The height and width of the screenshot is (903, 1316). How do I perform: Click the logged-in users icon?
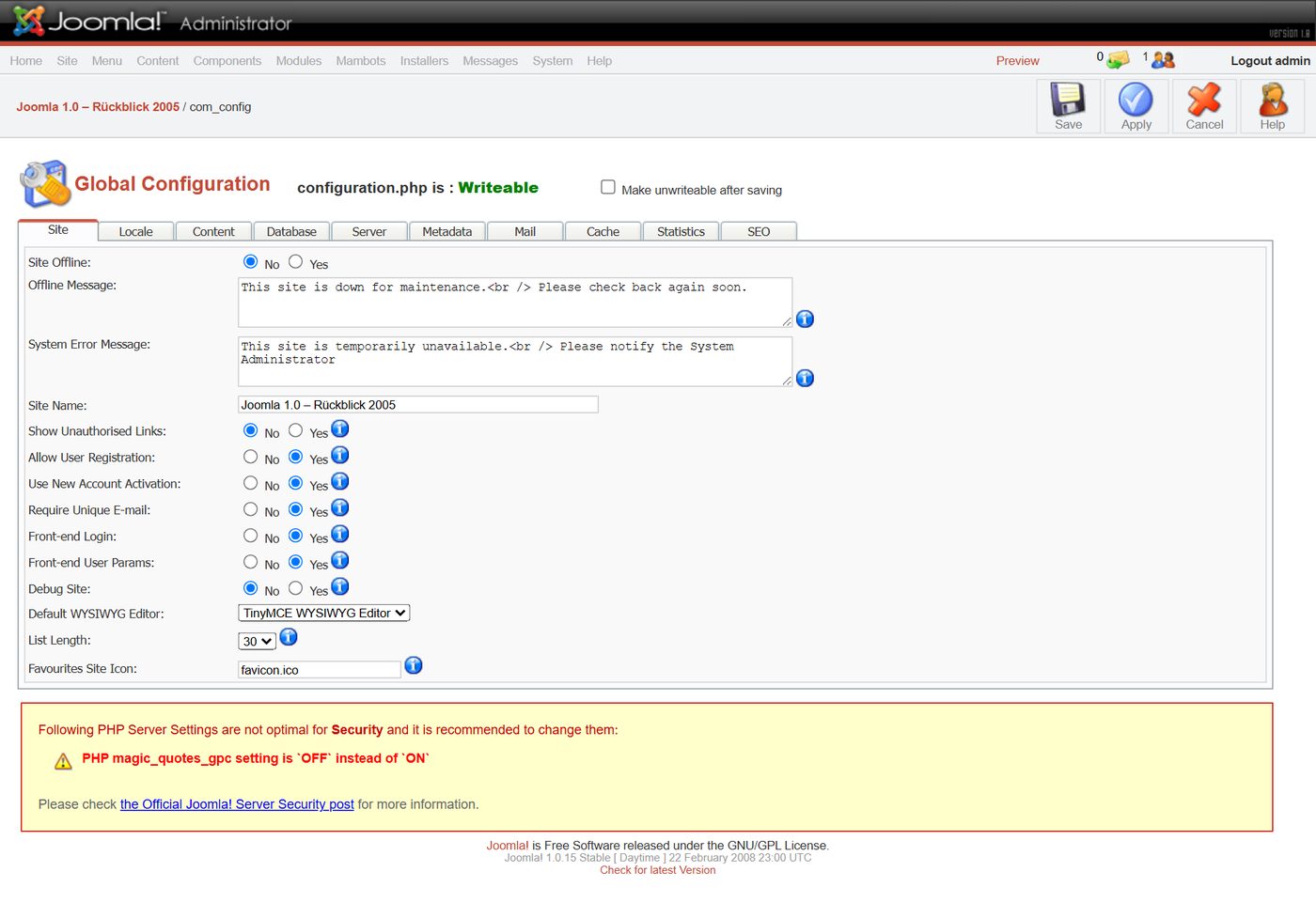coord(1163,60)
